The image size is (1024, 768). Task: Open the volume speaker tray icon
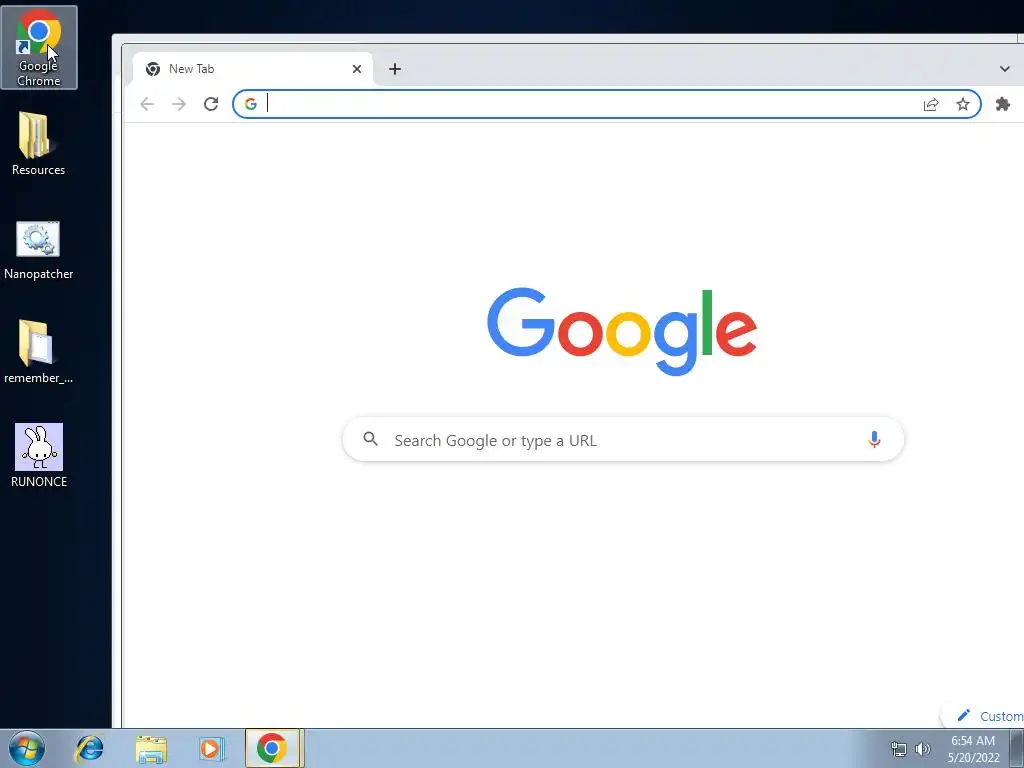pos(923,749)
